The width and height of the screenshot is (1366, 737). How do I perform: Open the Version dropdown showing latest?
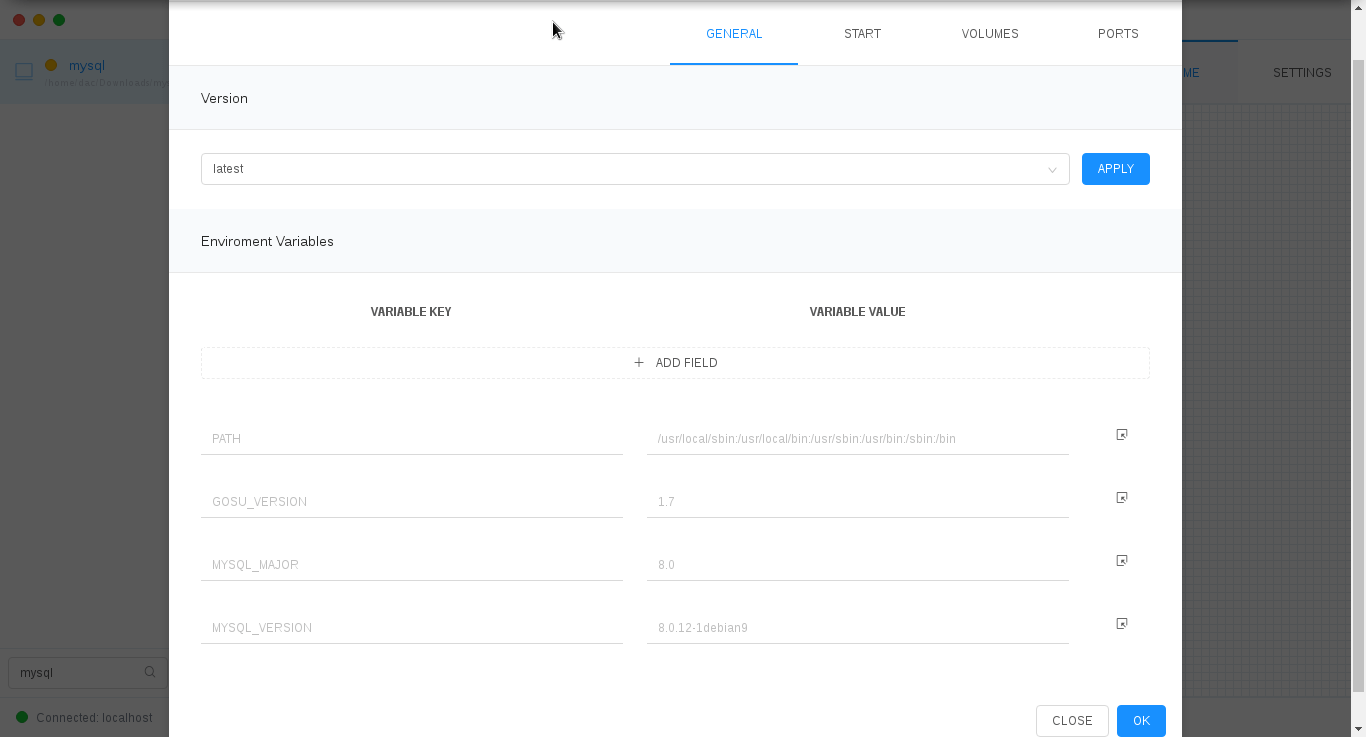[635, 169]
